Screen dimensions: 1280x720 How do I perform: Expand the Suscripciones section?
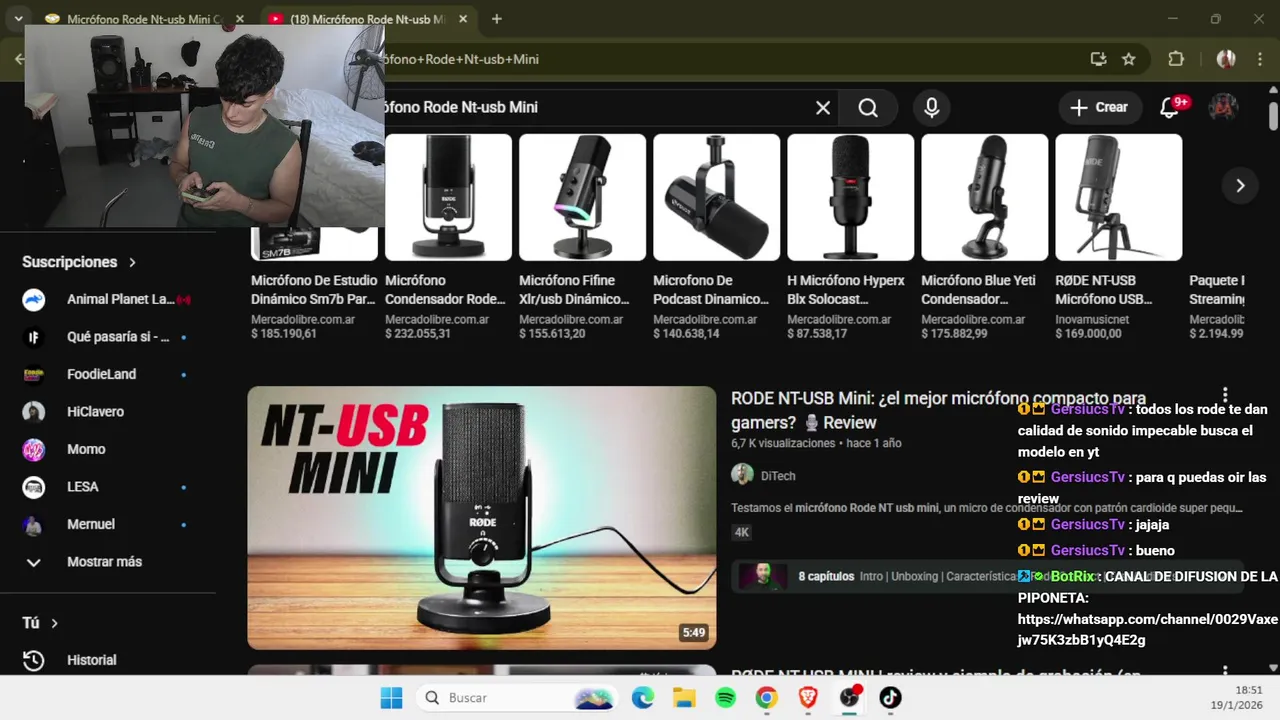click(x=79, y=262)
